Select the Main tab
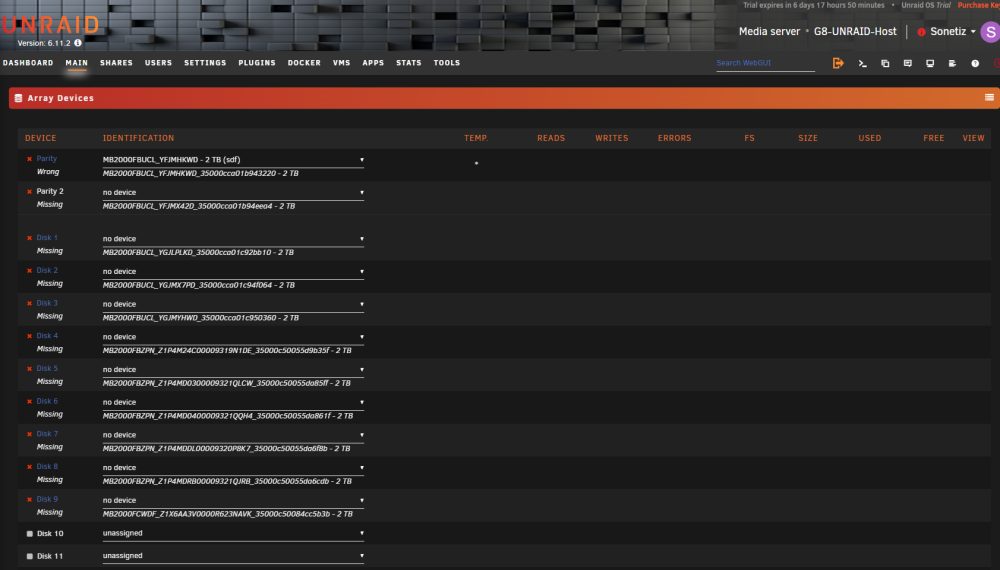This screenshot has height=570, width=1000. click(77, 63)
